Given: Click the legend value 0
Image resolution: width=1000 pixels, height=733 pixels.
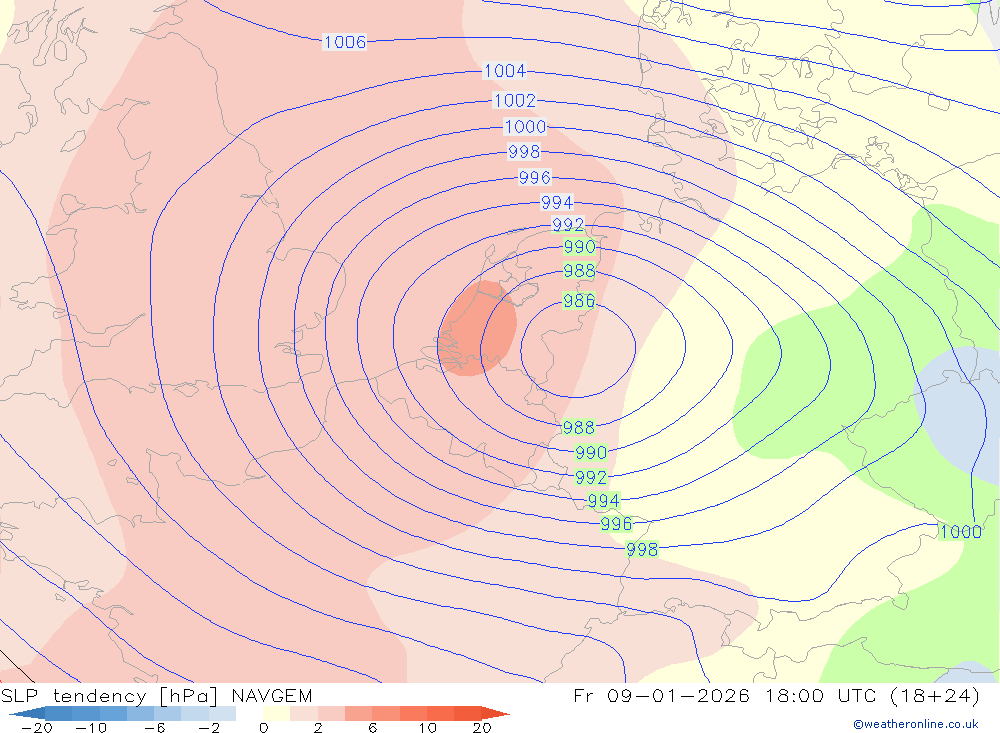Looking at the screenshot, I should point(264,728).
